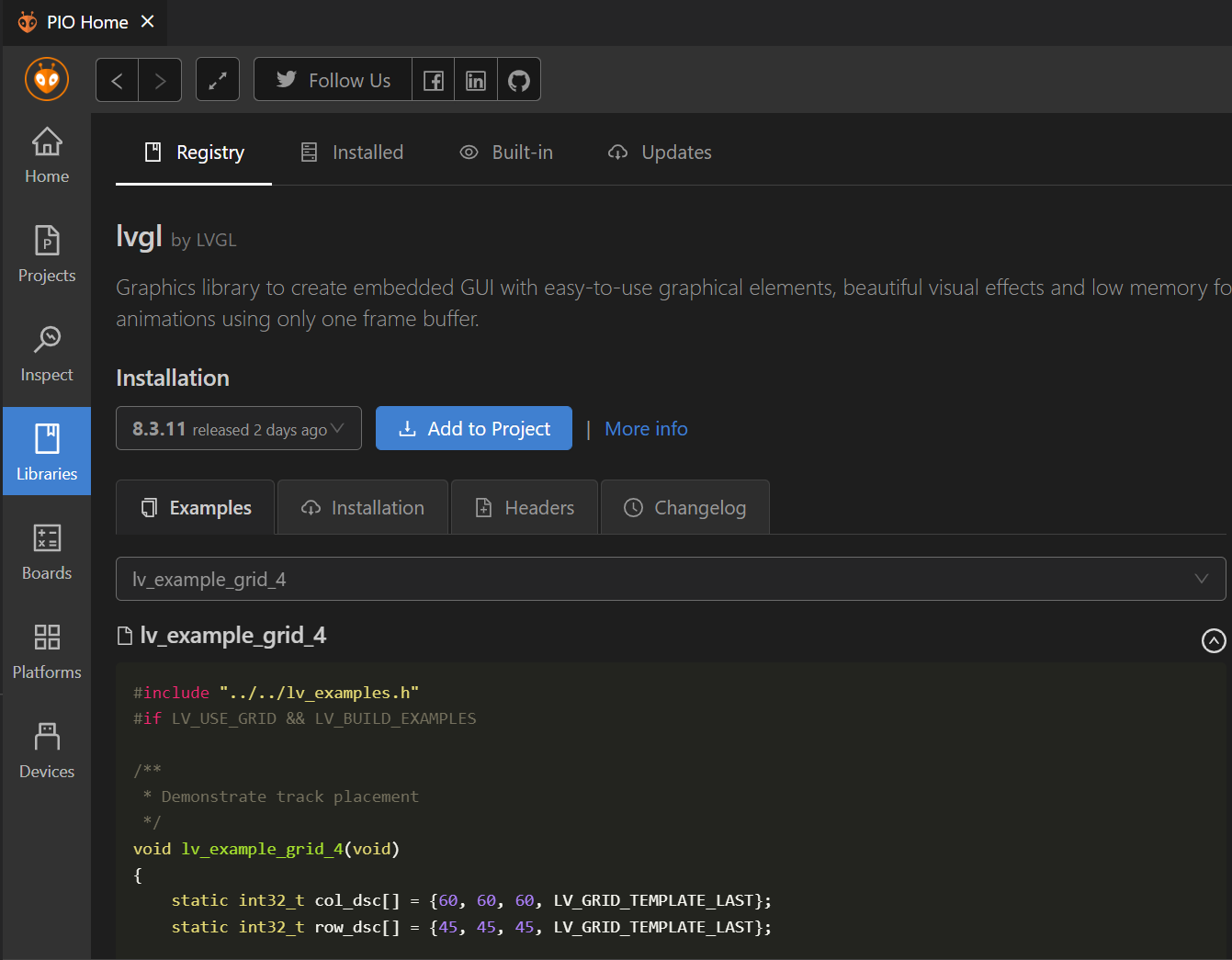Open the 8.3.11 version dropdown
This screenshot has width=1232, height=960.
click(x=239, y=429)
